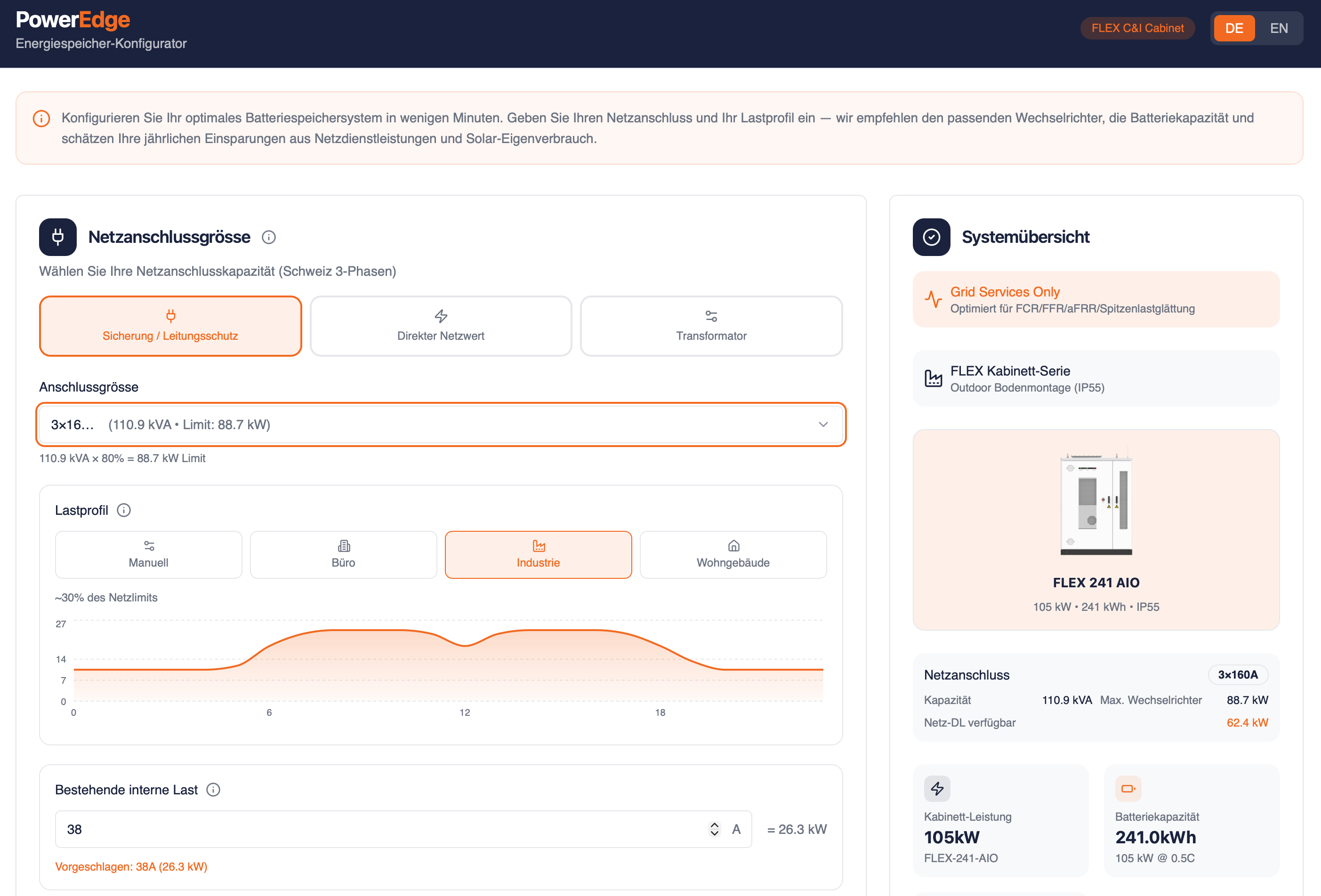Click the Lastprofil info icon
The image size is (1321, 896).
(x=124, y=510)
